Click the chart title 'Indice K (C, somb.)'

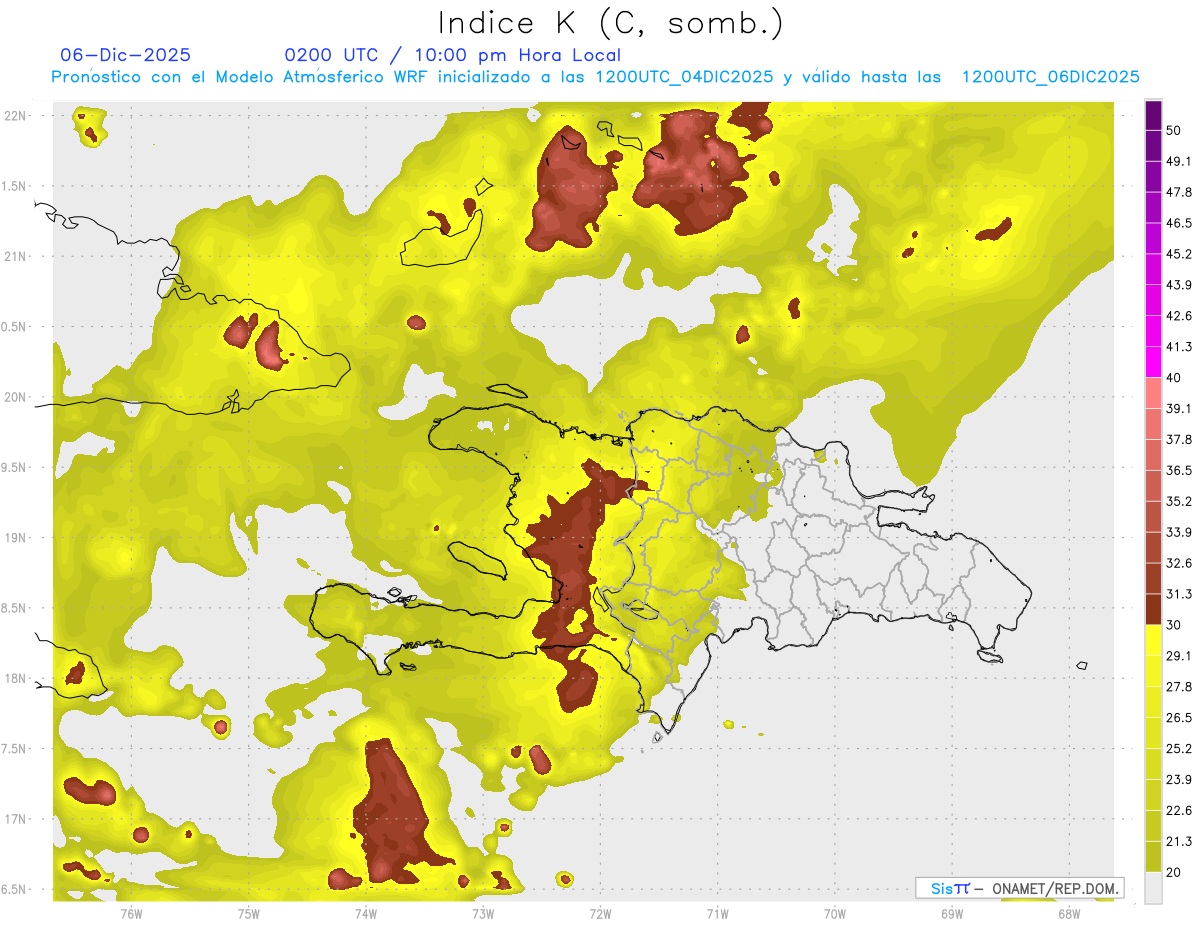coord(611,23)
